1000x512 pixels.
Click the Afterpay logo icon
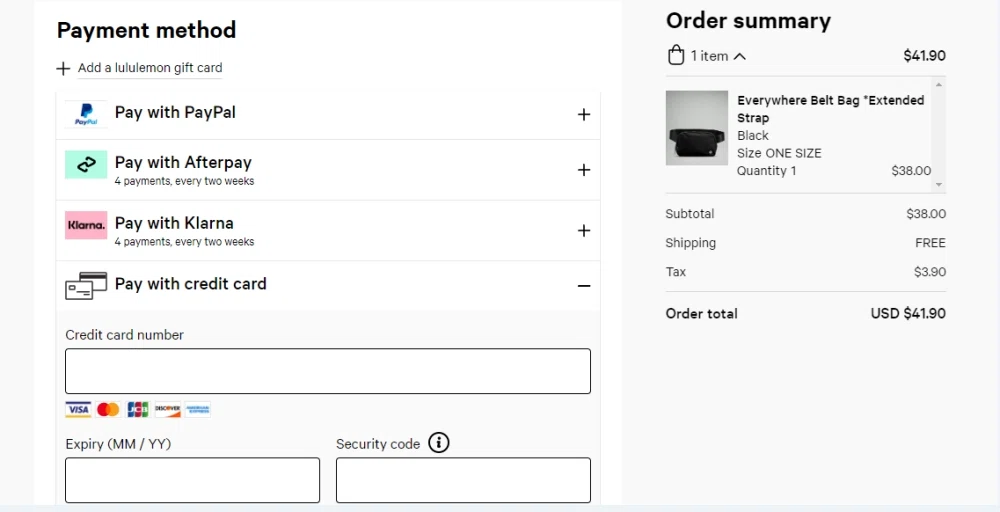[x=85, y=165]
